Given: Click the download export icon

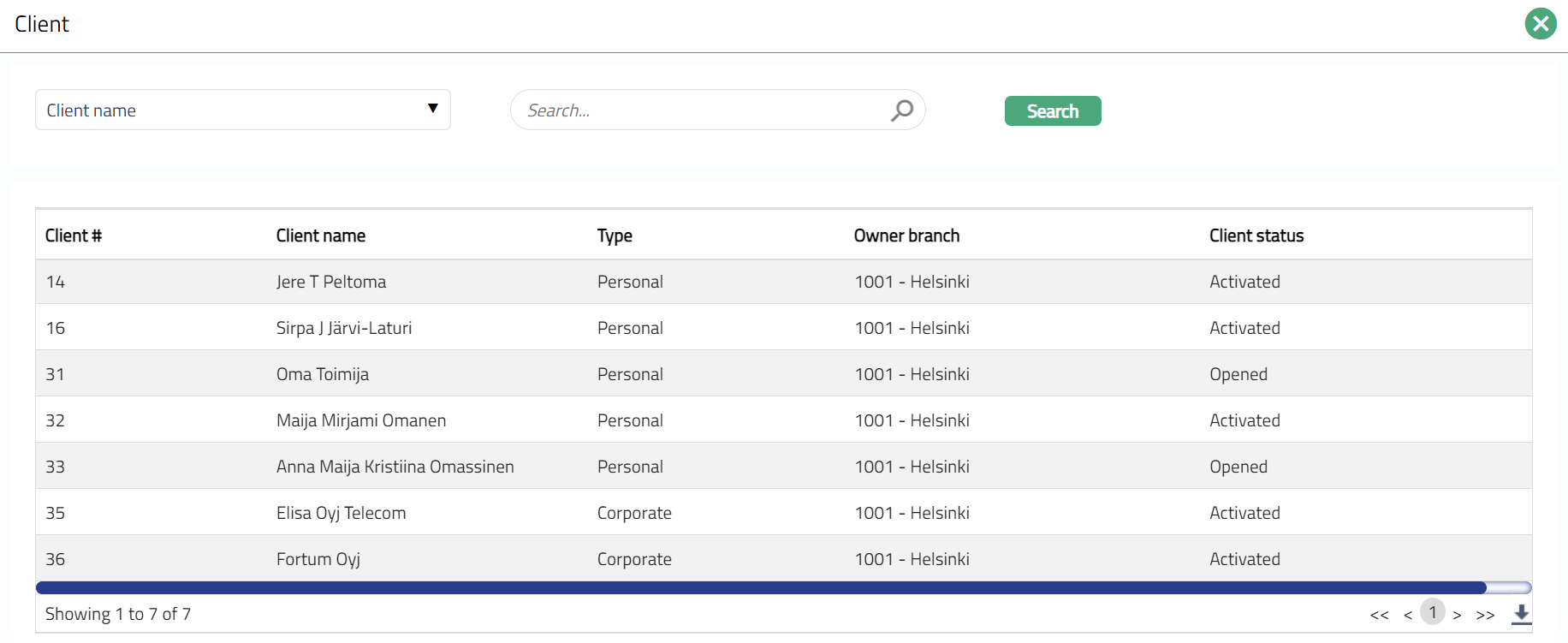Looking at the screenshot, I should tap(1521, 614).
